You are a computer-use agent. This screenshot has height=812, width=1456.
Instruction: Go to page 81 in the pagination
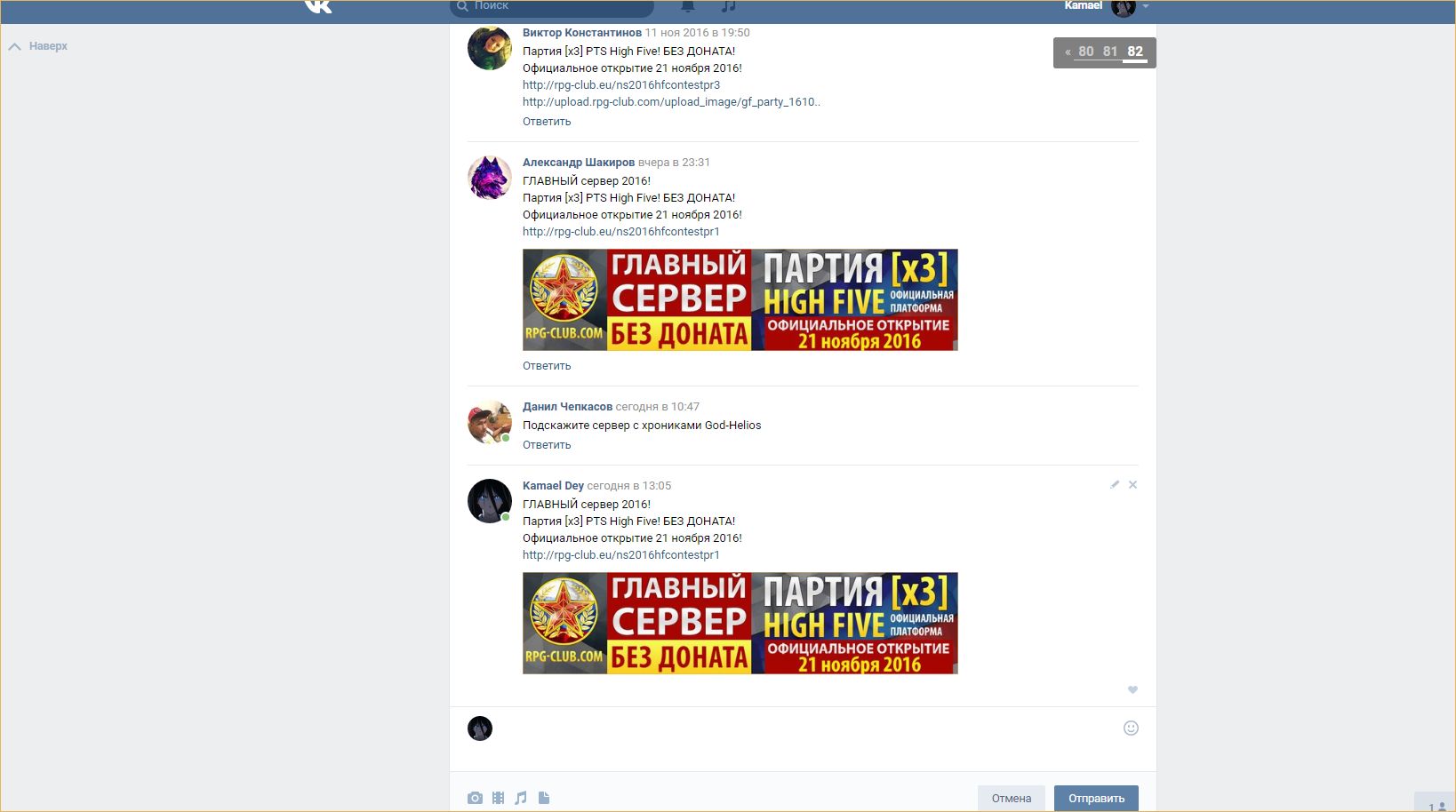(1110, 52)
